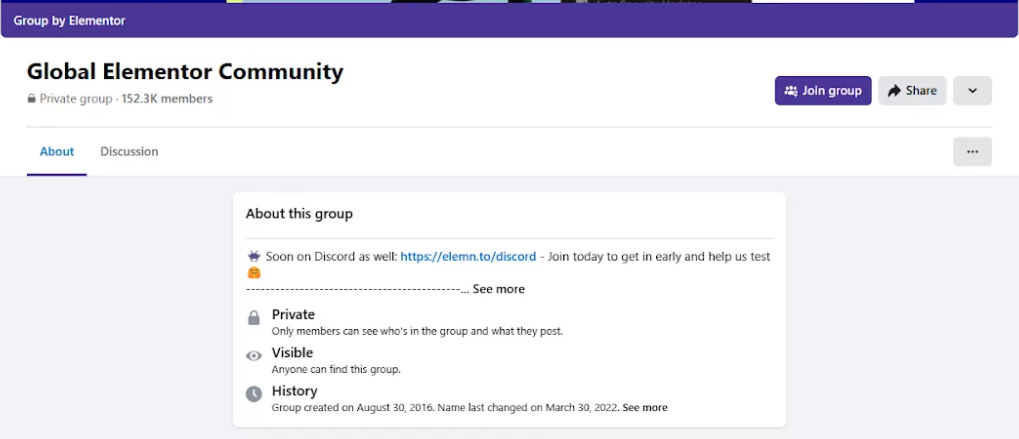
Task: Click the clock icon beside History
Action: coord(254,394)
